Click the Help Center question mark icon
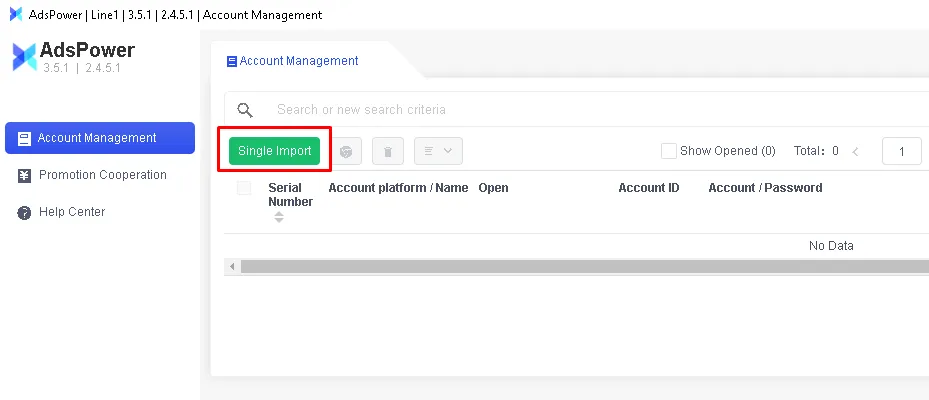Viewport: 929px width, 400px height. point(24,213)
